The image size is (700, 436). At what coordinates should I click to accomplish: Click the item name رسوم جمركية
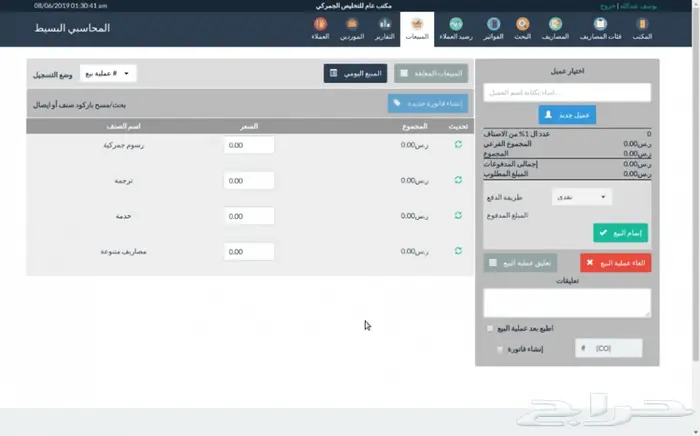click(124, 145)
